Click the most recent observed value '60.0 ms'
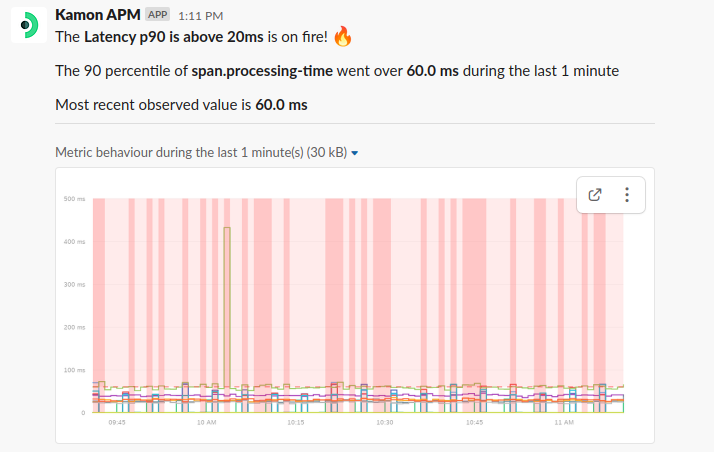This screenshot has height=453, width=714. [x=281, y=104]
